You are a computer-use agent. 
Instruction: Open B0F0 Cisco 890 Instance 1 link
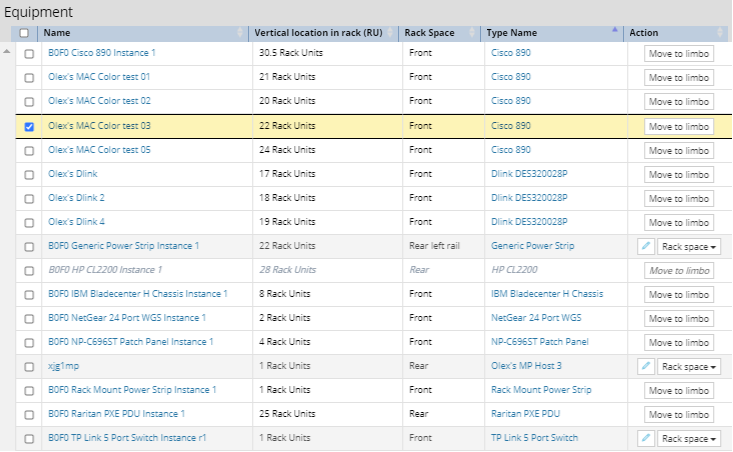101,53
